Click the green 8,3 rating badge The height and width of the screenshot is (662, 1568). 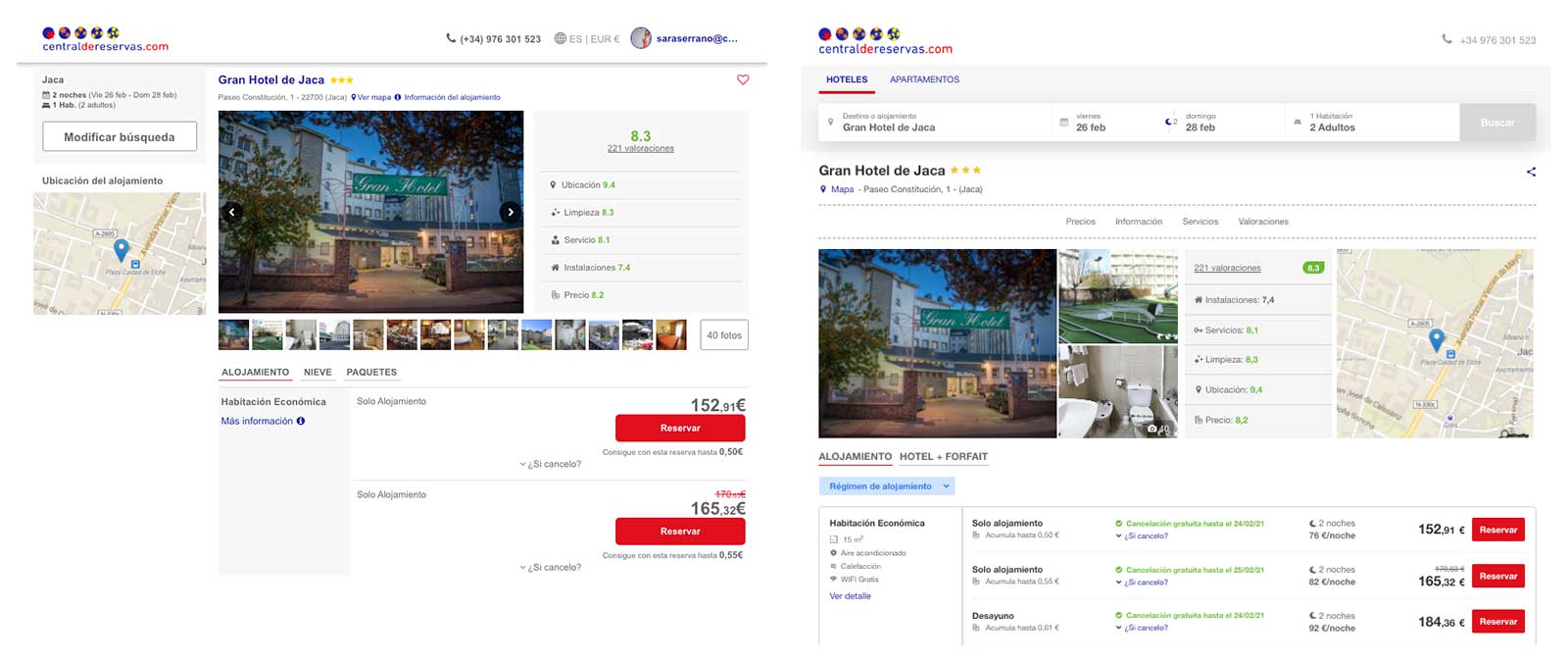[1313, 268]
